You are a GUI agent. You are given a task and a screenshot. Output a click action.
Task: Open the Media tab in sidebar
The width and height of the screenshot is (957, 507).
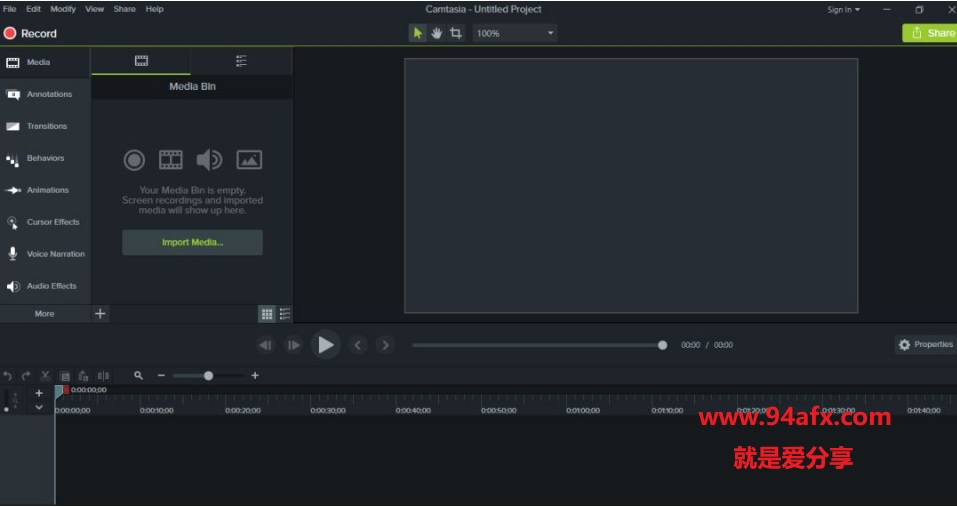tap(45, 62)
